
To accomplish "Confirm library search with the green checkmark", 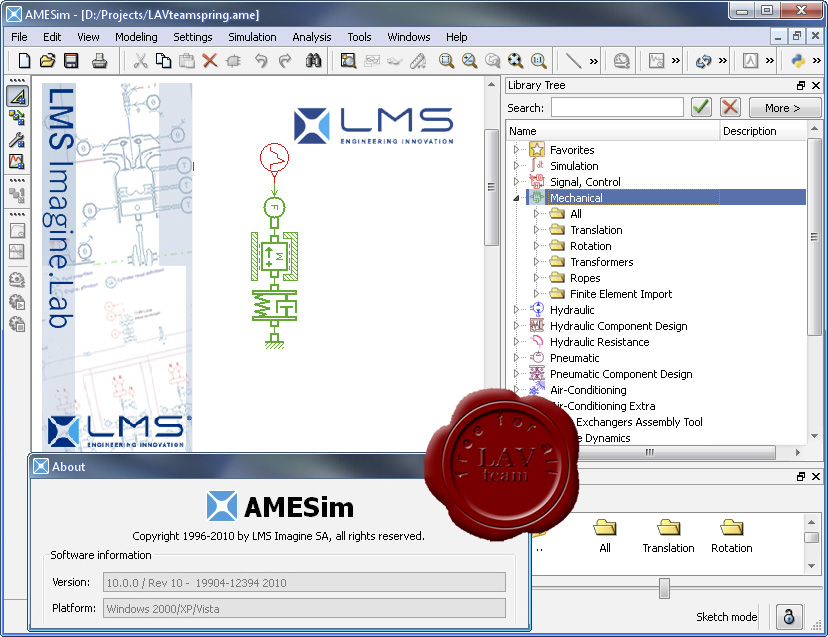I will pos(701,107).
